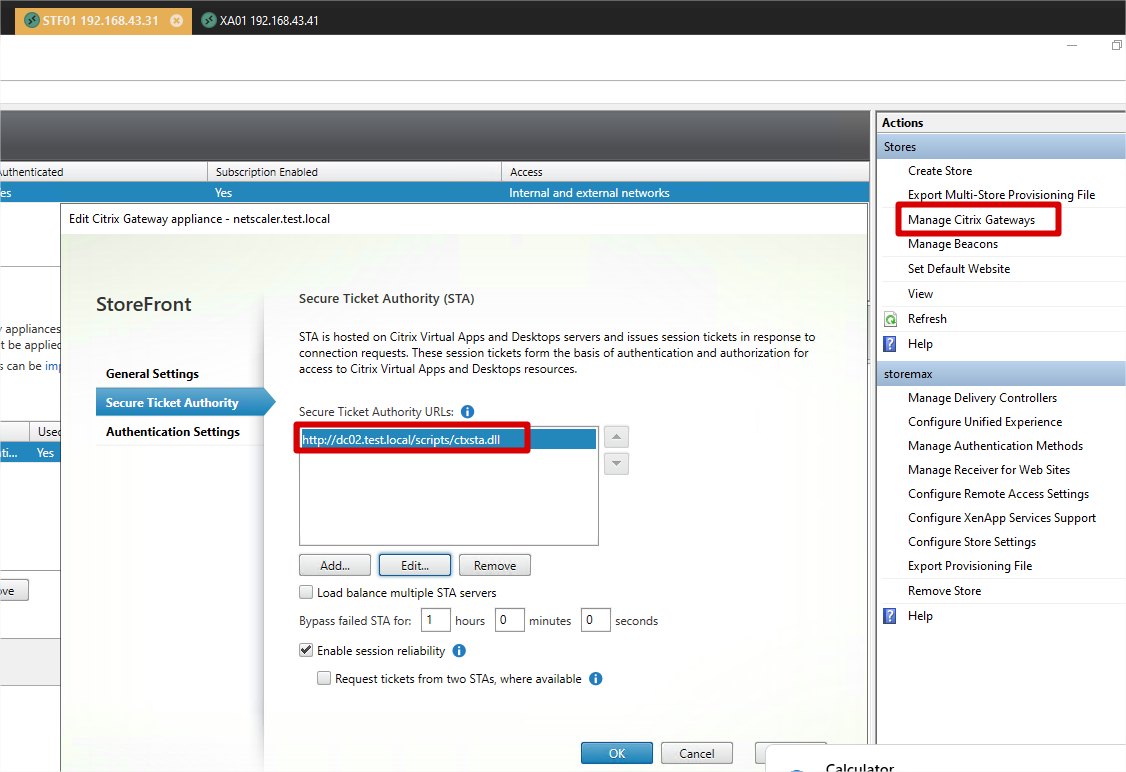Screen dimensions: 1126x772
Task: Collapse the storemax actions header
Action: click(1001, 374)
